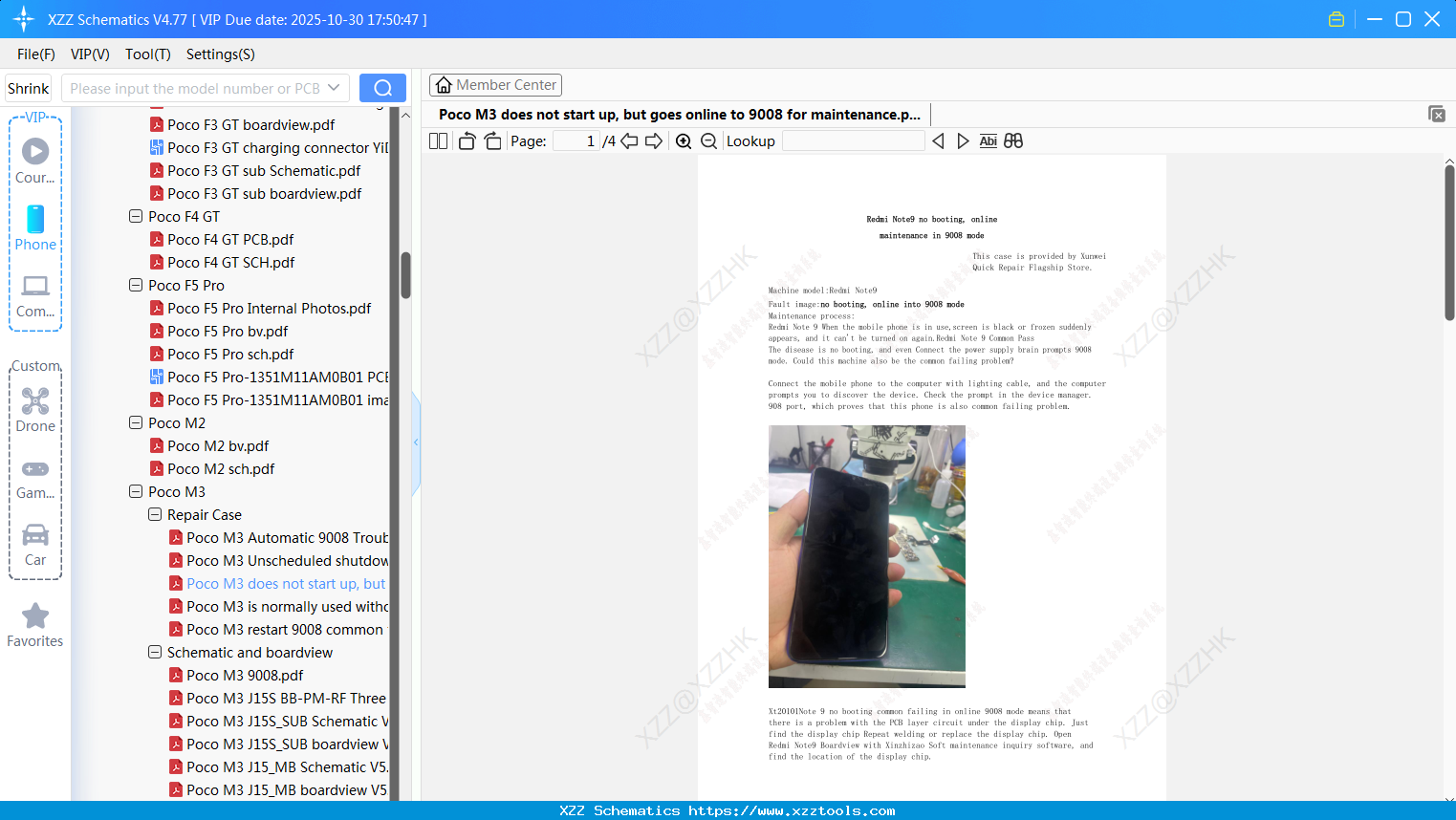Open the Tool(T) menu

click(x=147, y=54)
